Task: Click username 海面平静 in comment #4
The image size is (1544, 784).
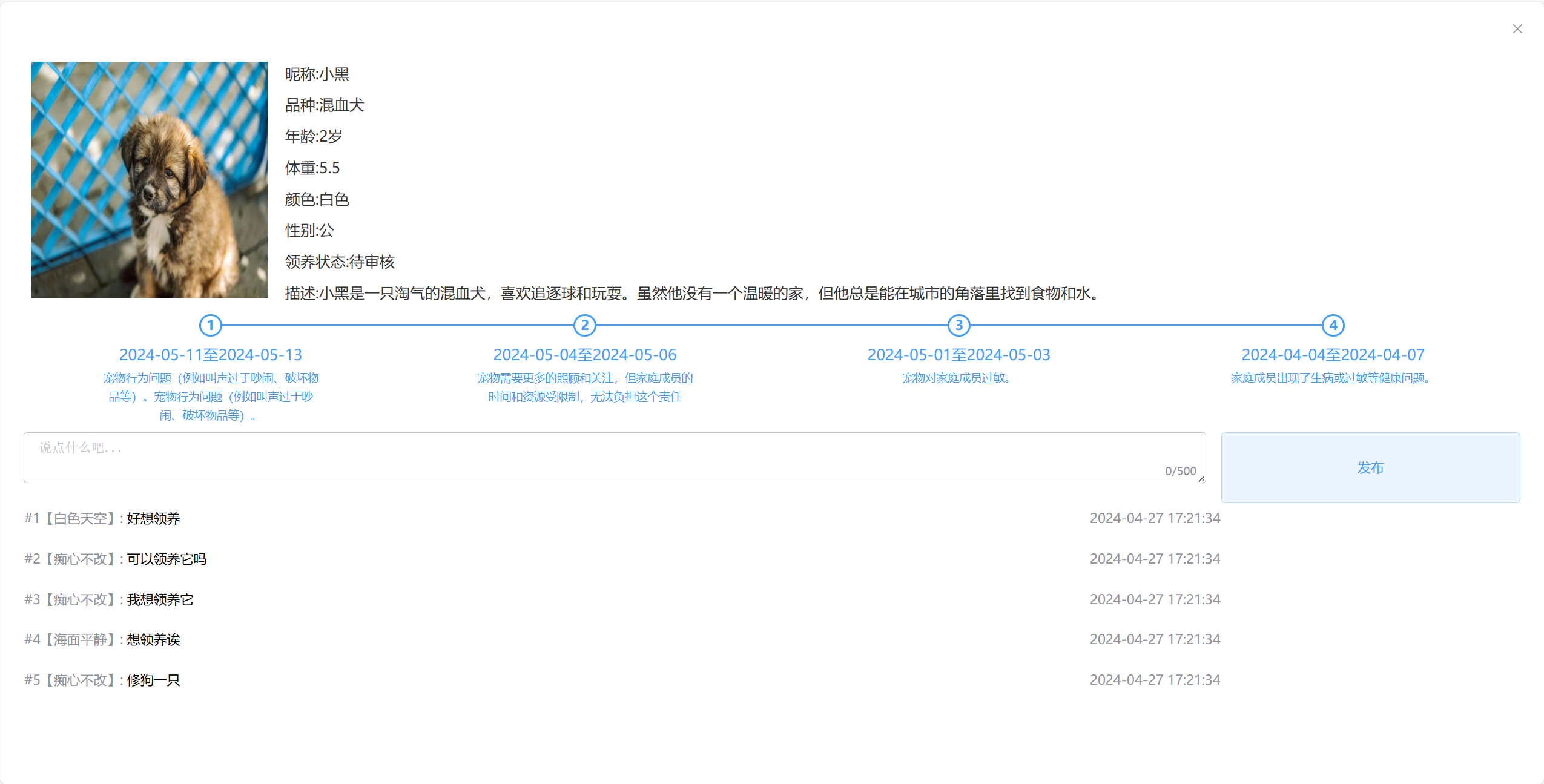Action: pos(80,640)
